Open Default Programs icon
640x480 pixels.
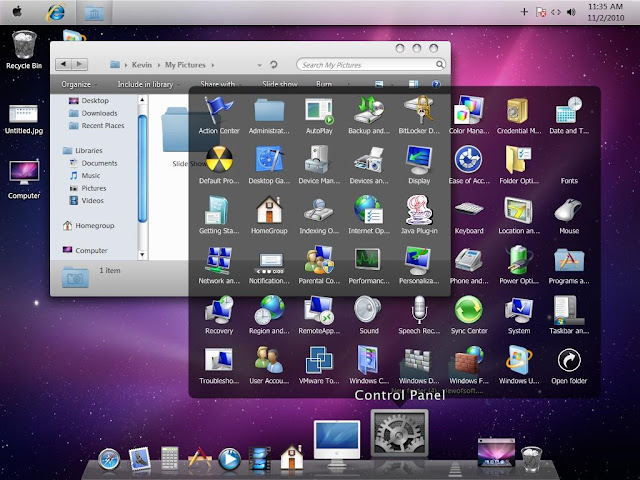coord(219,160)
